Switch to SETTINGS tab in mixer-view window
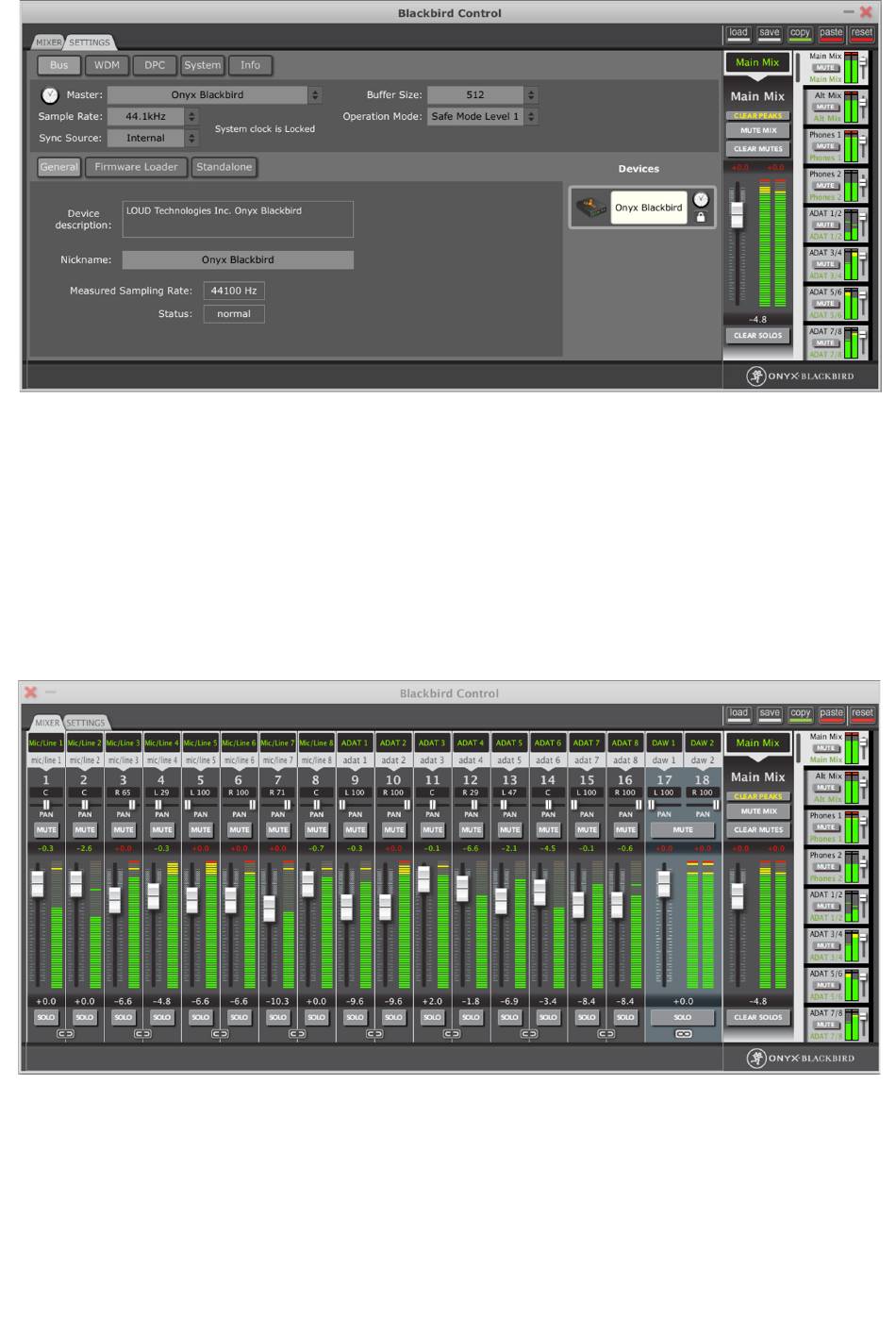This screenshot has height=1318, width=896. pyautogui.click(x=87, y=723)
